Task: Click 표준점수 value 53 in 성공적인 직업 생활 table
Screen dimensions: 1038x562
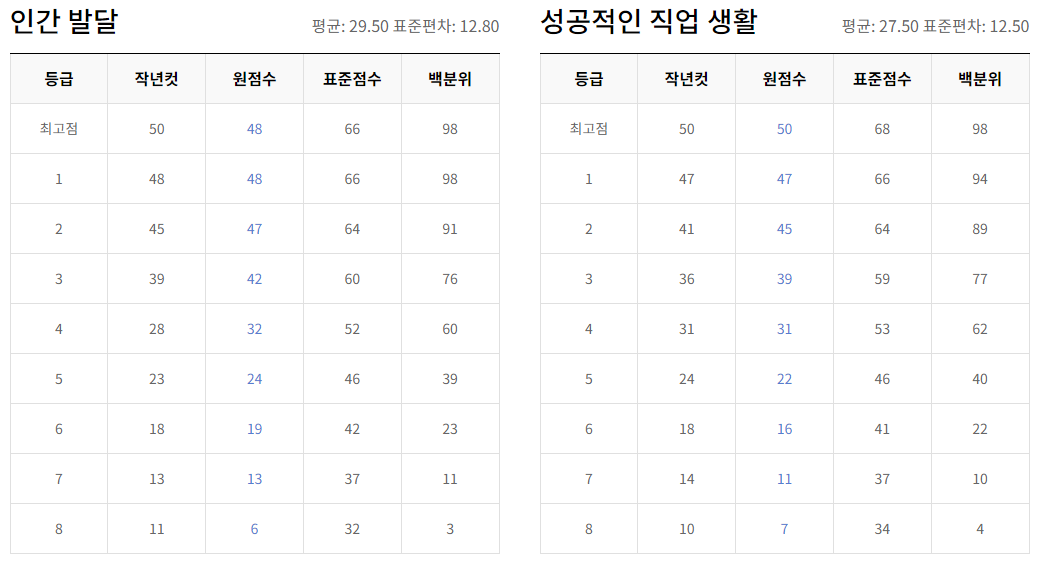Action: (882, 329)
